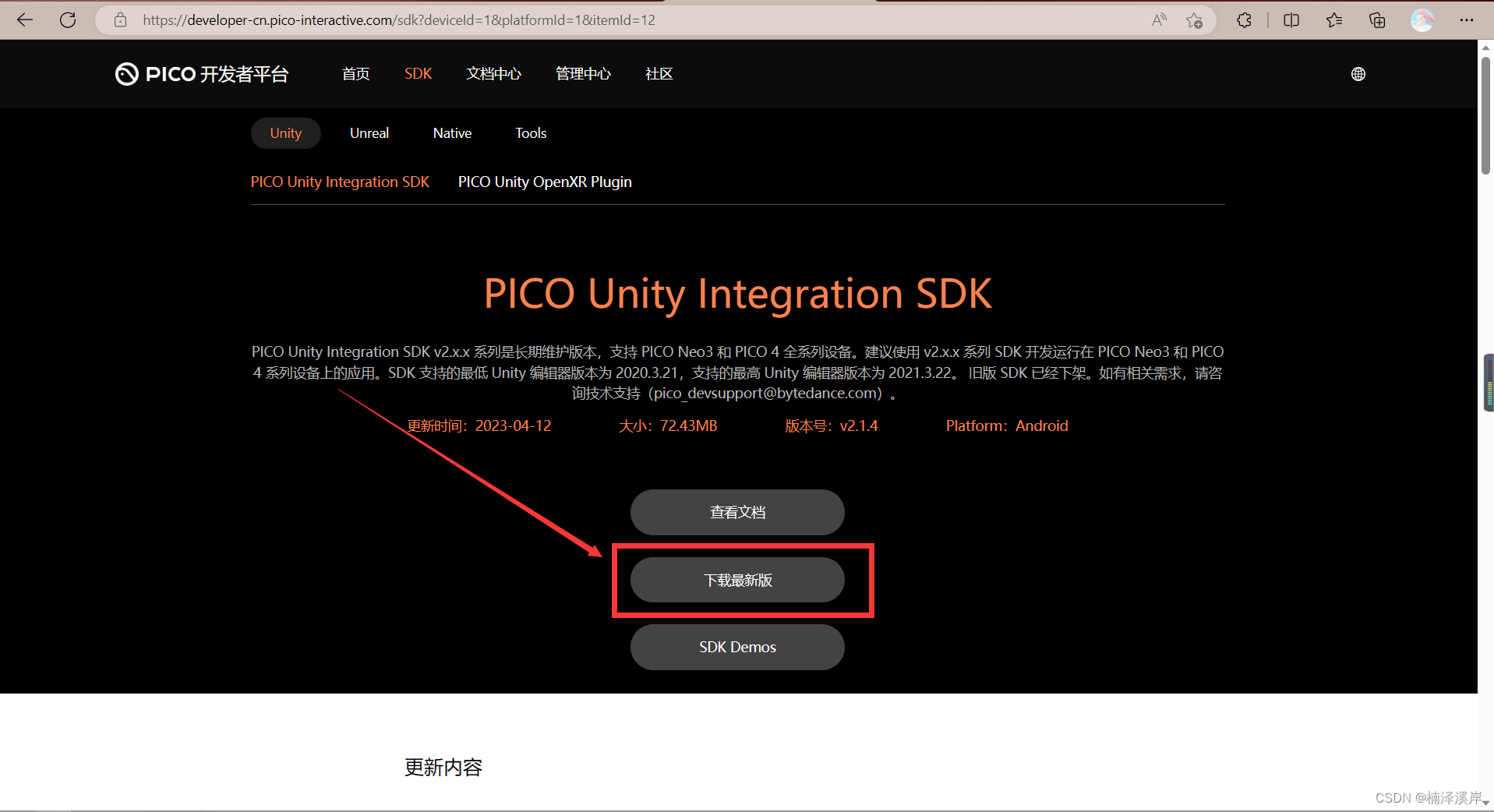Toggle split screen view icon

pyautogui.click(x=1291, y=20)
